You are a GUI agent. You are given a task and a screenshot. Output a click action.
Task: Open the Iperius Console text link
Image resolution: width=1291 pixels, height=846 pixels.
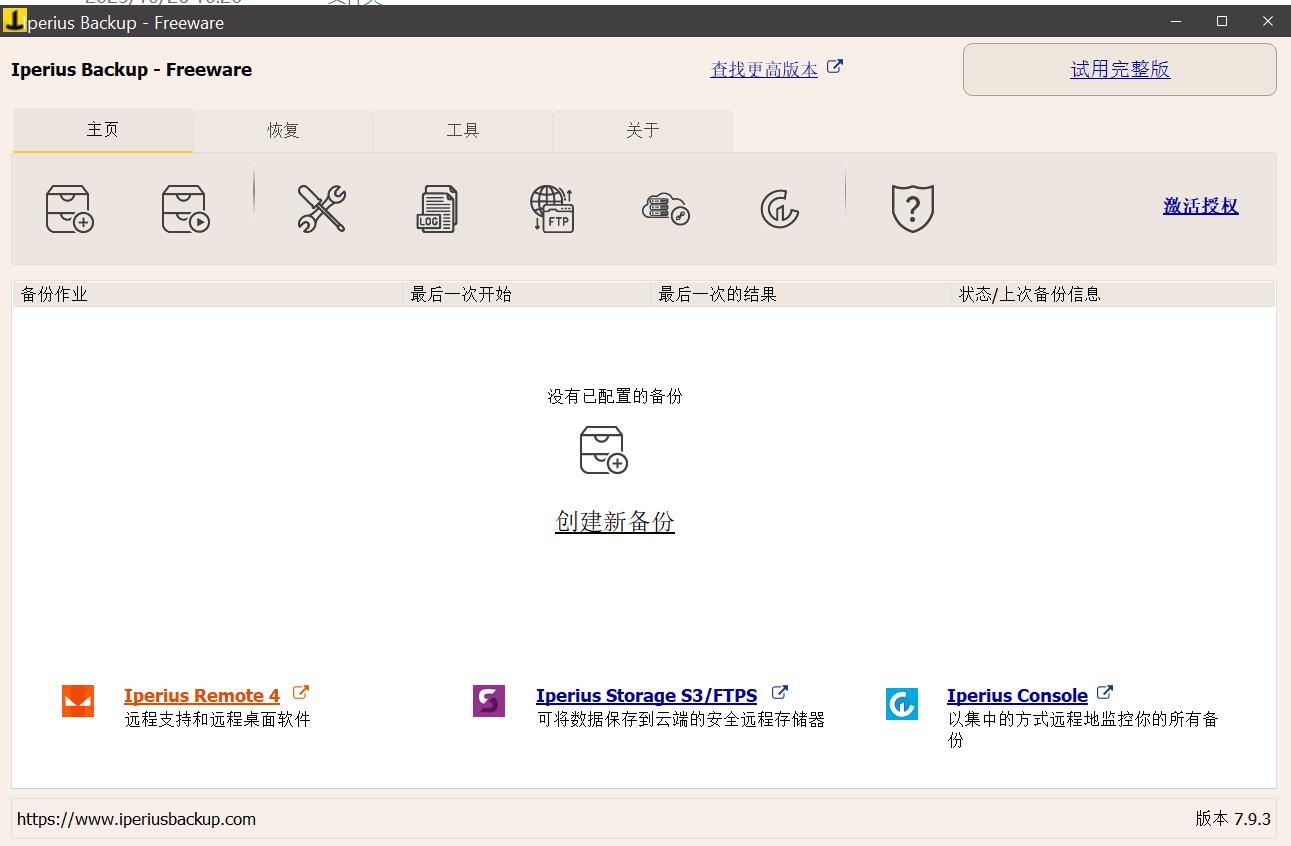tap(1017, 696)
